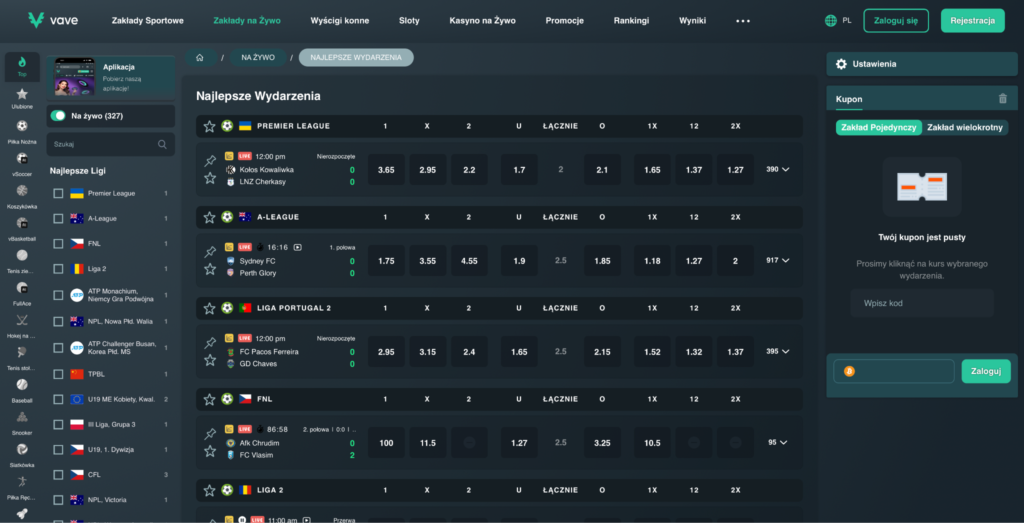
Task: Check the III Liga, Grupa 3 checkbox
Action: click(59, 424)
